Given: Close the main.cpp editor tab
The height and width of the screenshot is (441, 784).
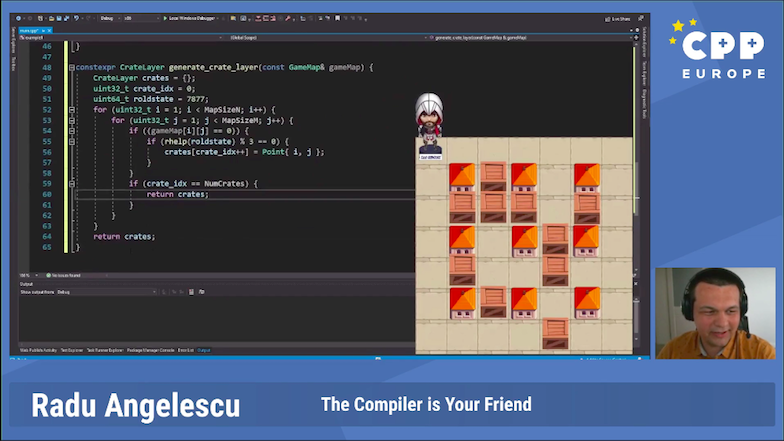Looking at the screenshot, I should (49, 30).
